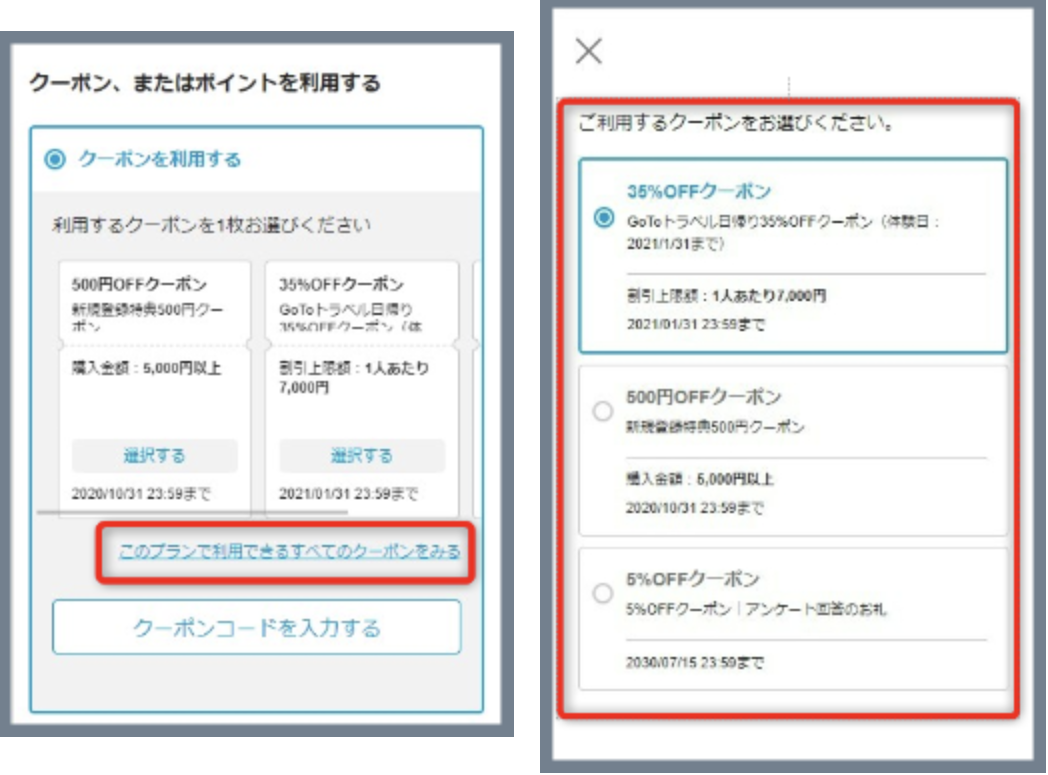The height and width of the screenshot is (775, 1048).
Task: Open the このプランで利用できるすべてのクーポンをみる link
Action: tap(291, 550)
